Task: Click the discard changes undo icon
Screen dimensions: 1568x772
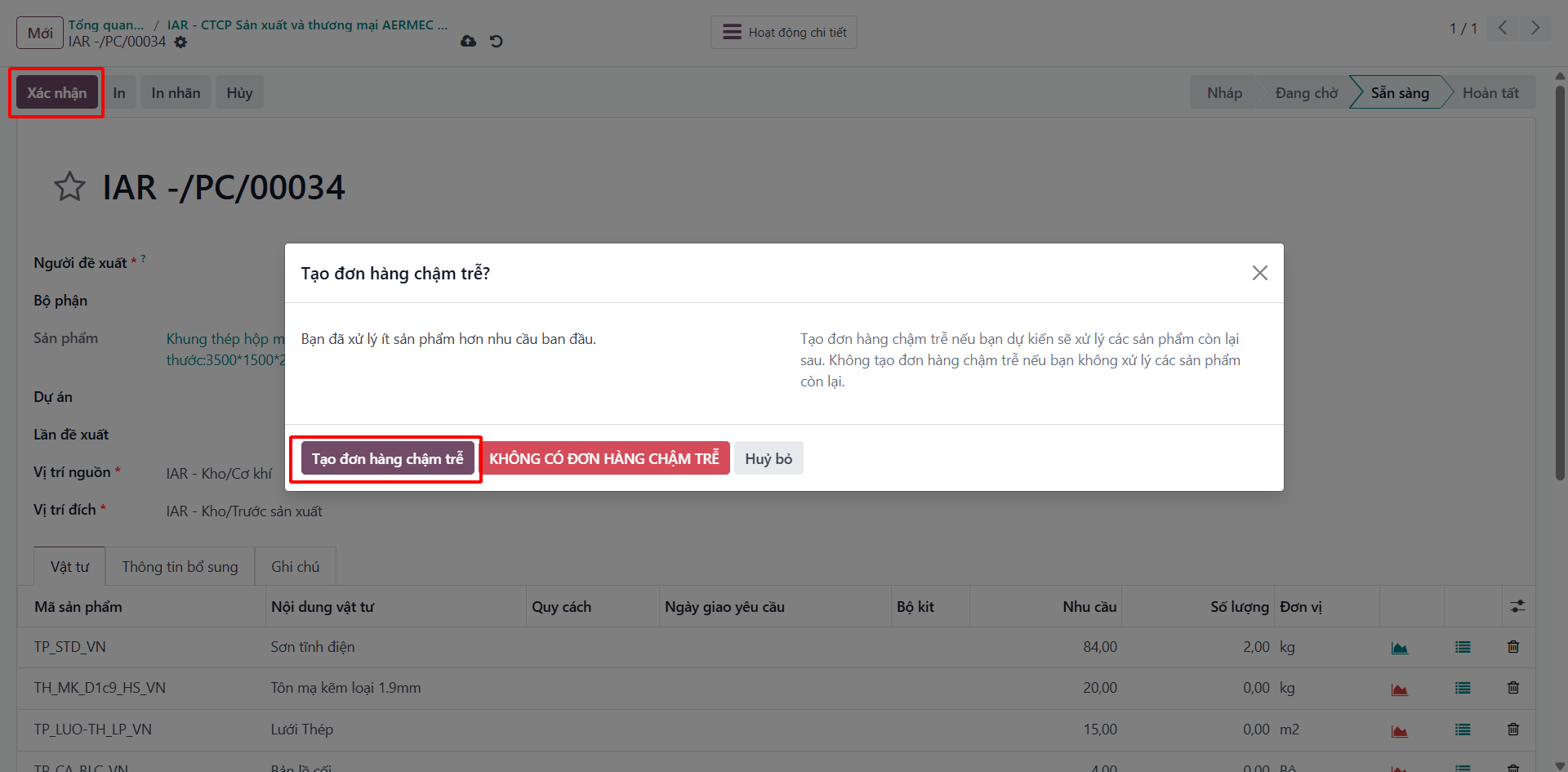Action: (x=496, y=41)
